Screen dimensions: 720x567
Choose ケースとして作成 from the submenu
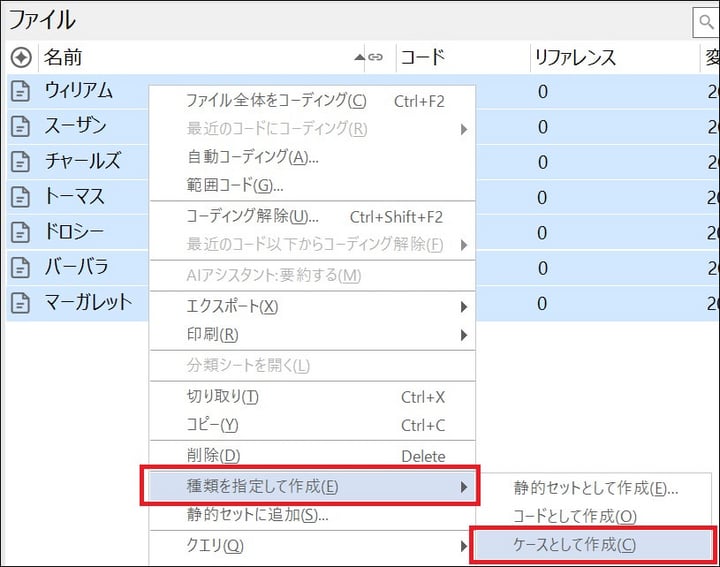574,545
